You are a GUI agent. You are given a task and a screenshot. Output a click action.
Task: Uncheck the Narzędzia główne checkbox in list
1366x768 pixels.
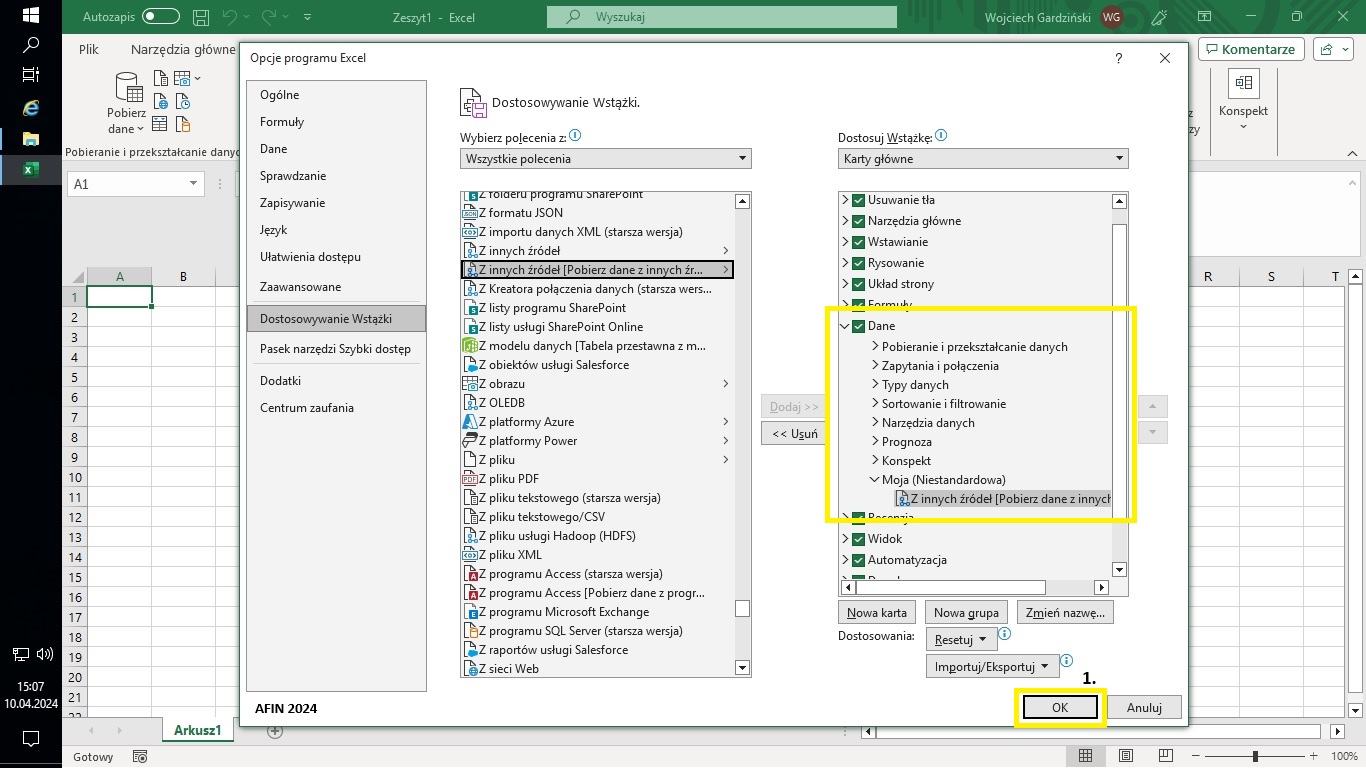858,220
